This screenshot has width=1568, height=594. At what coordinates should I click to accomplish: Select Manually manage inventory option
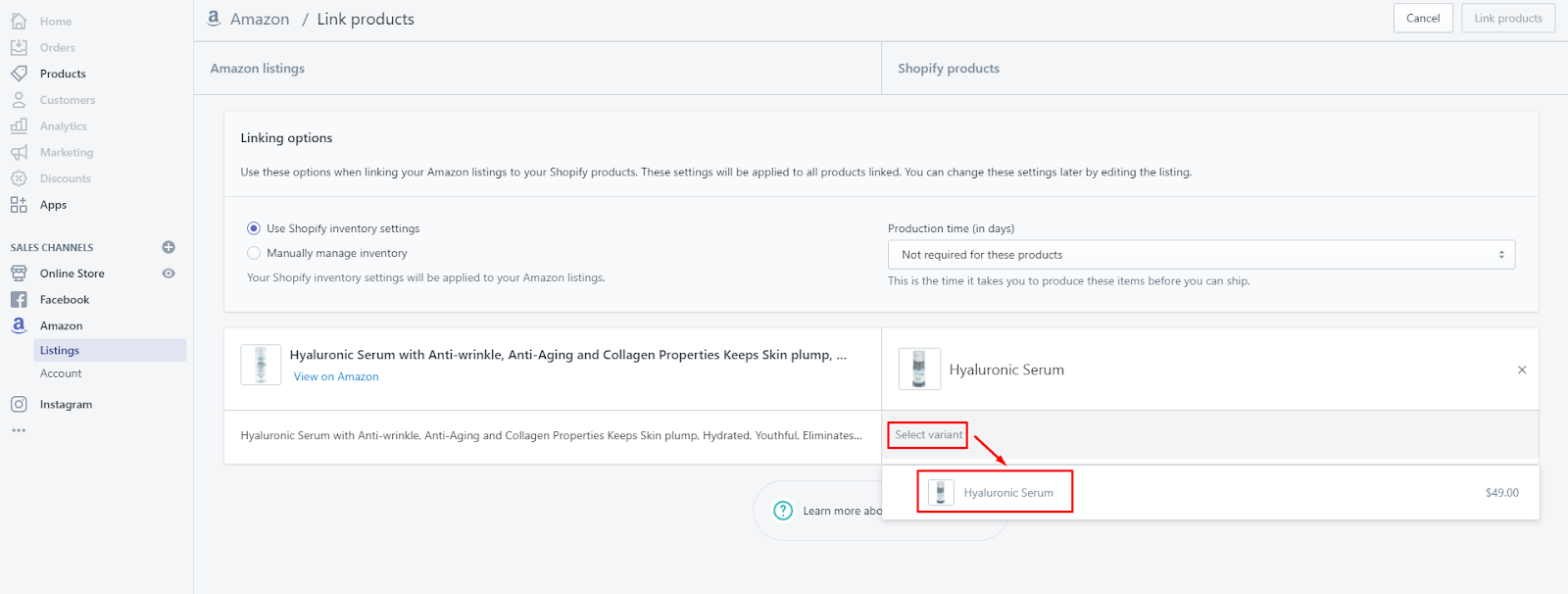(254, 253)
